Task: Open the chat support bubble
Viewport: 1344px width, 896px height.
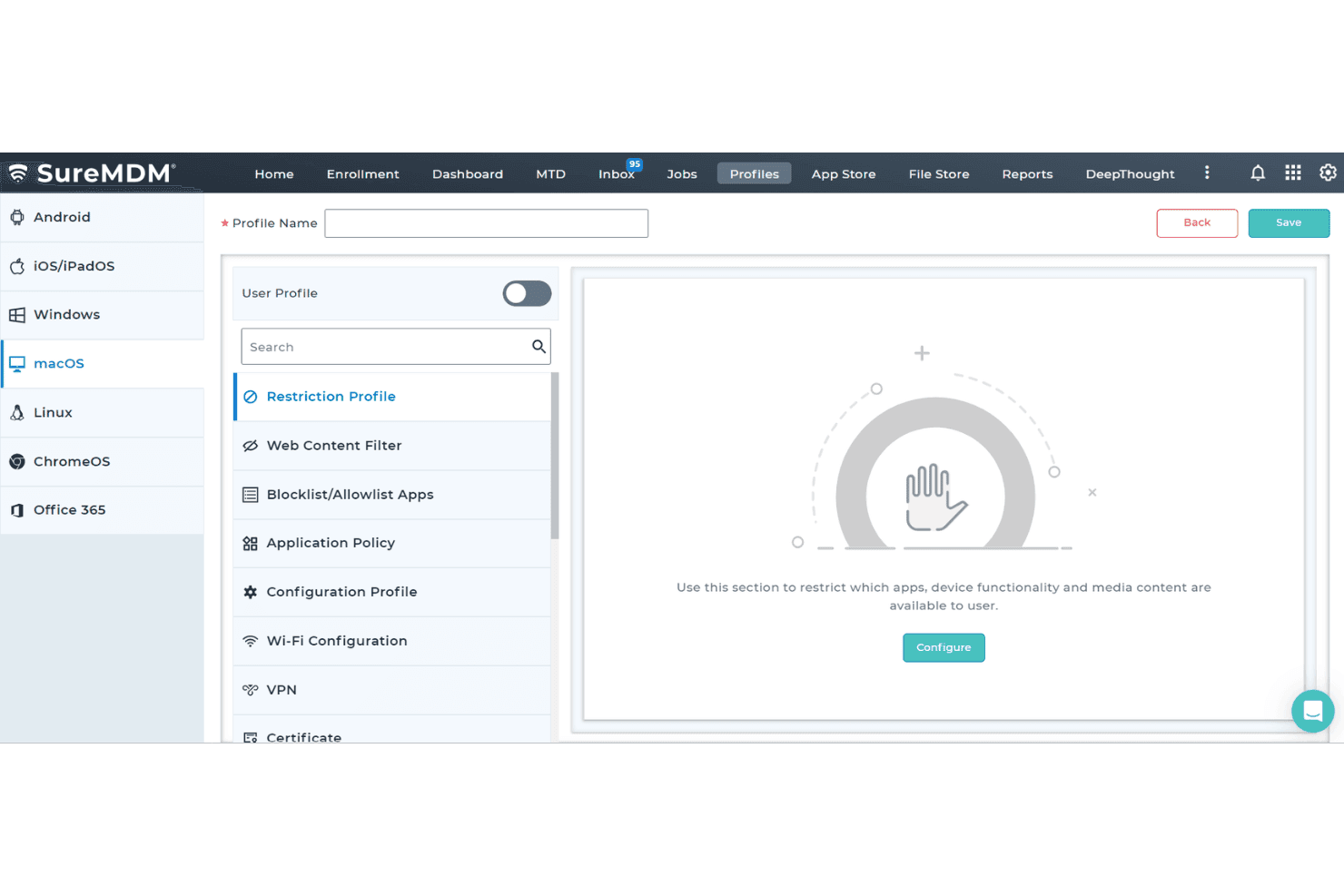Action: [1312, 711]
